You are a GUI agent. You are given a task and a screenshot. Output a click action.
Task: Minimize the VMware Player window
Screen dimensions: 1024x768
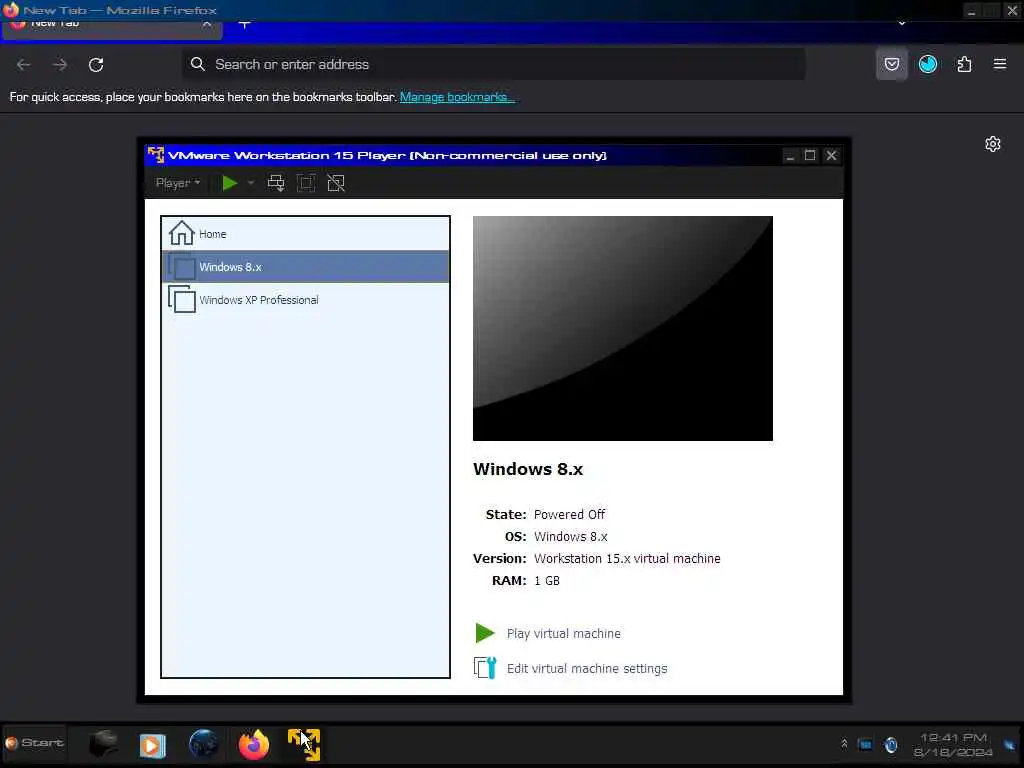790,155
